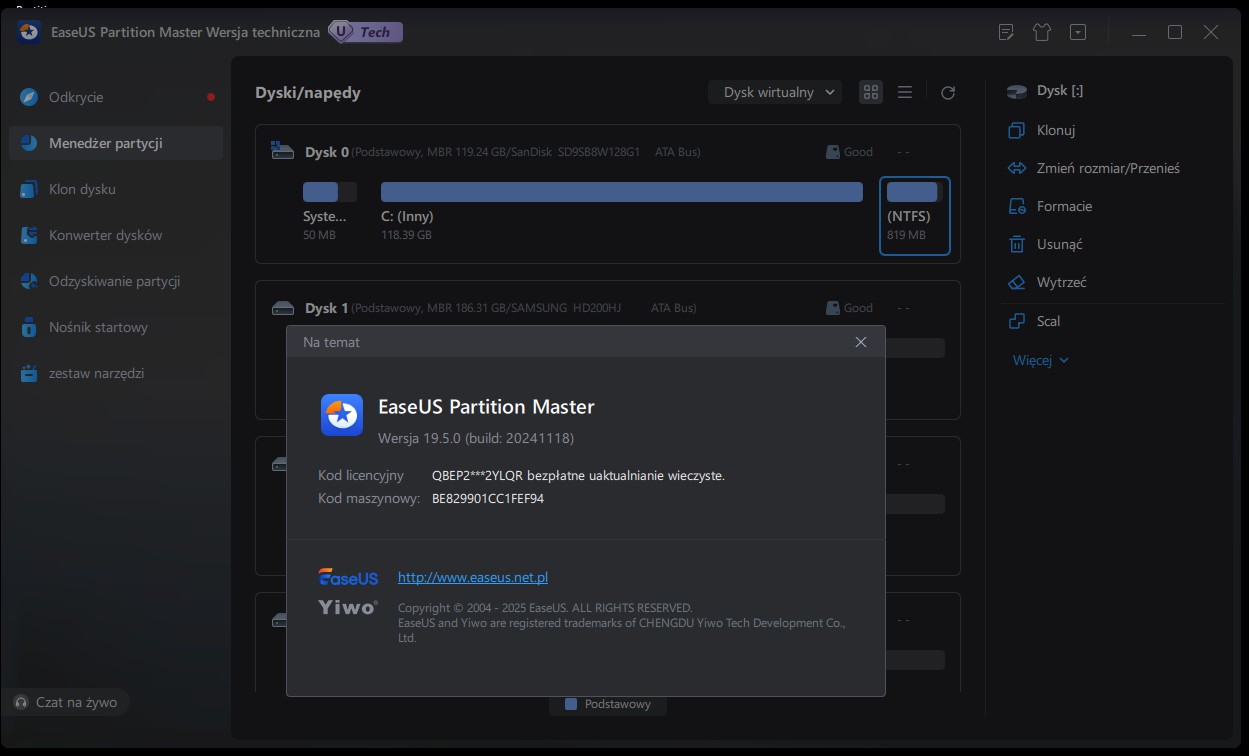Image resolution: width=1249 pixels, height=756 pixels.
Task: Click the Dyski/napędy heading
Action: point(308,93)
